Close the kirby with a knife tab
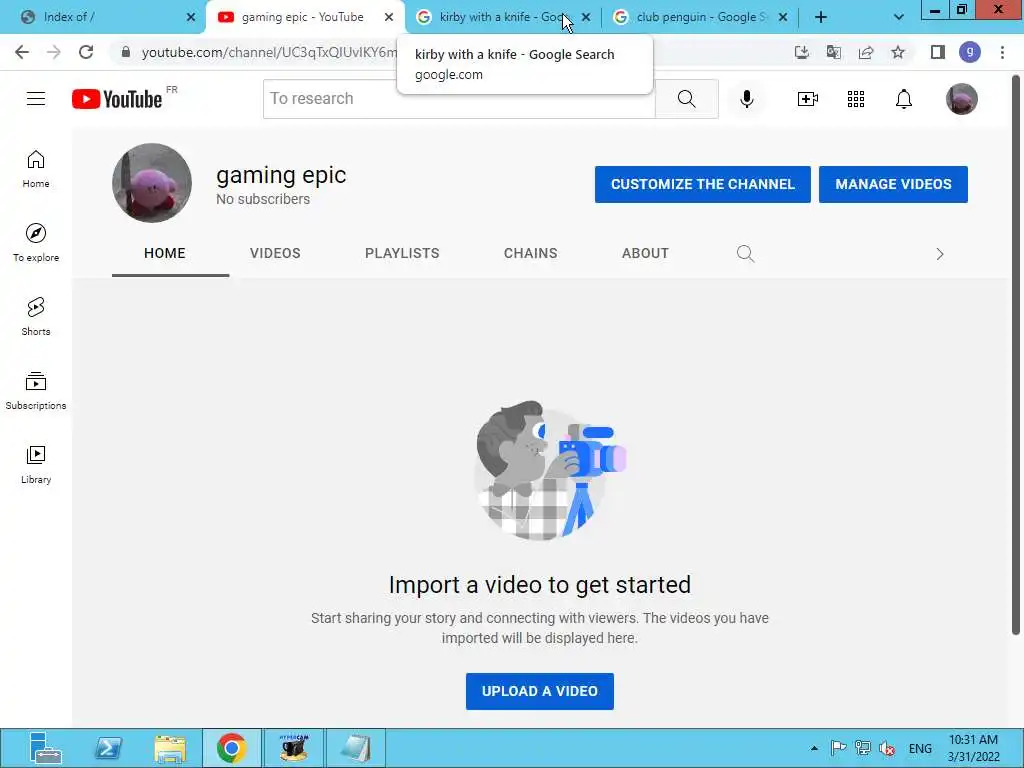 coord(586,18)
